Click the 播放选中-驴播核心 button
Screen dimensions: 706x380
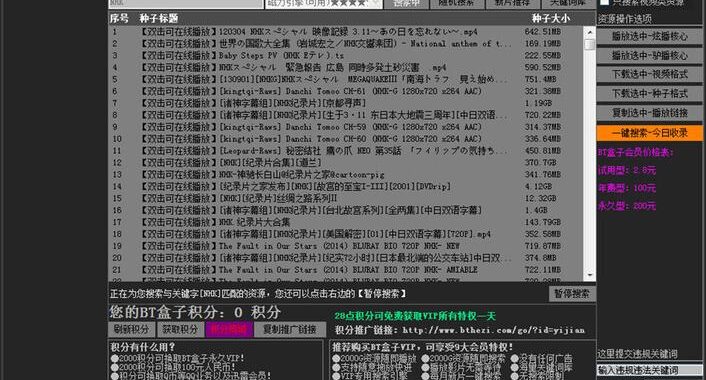[x=649, y=55]
